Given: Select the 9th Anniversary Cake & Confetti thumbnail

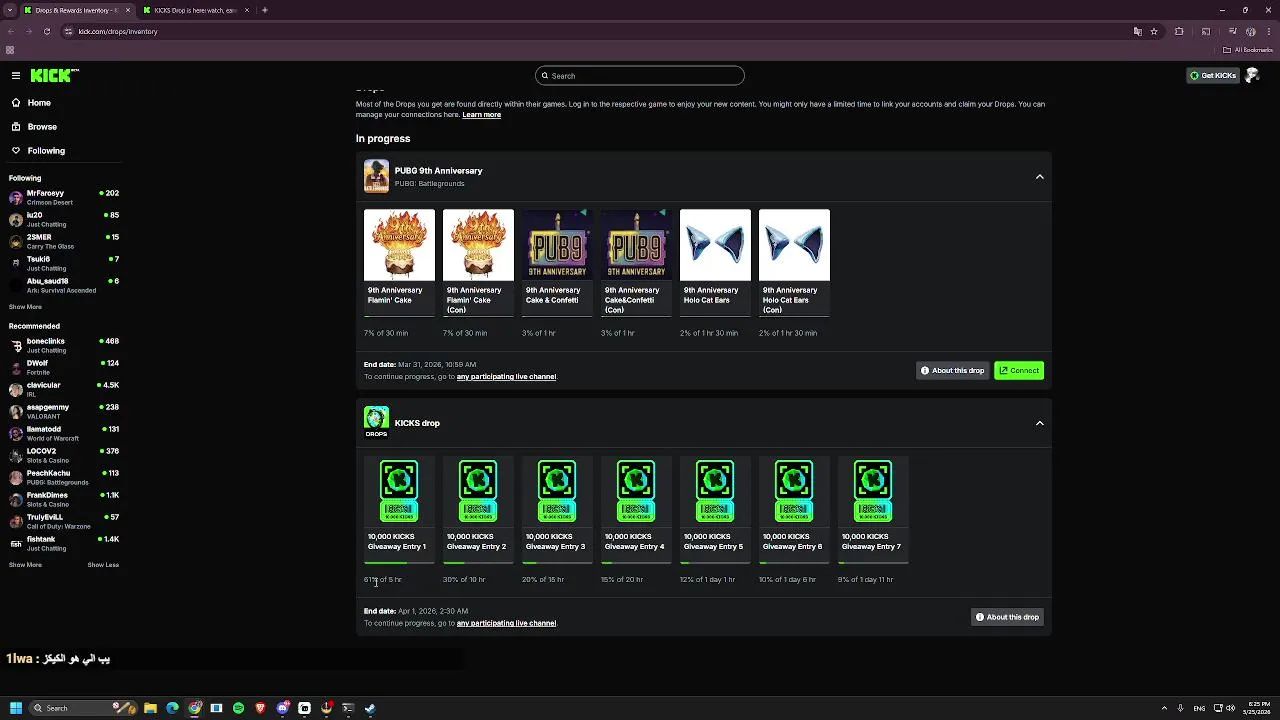Looking at the screenshot, I should tap(557, 245).
